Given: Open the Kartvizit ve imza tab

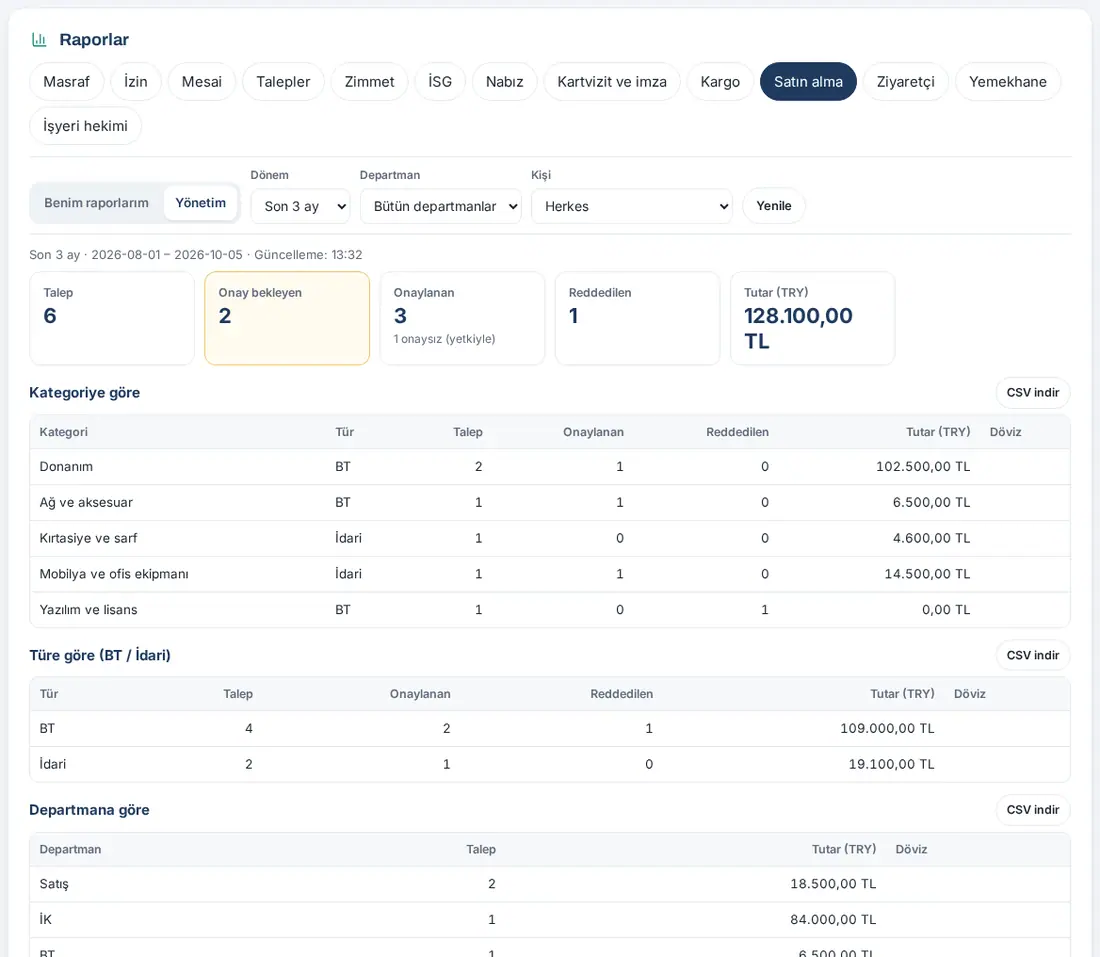Looking at the screenshot, I should click(x=612, y=81).
